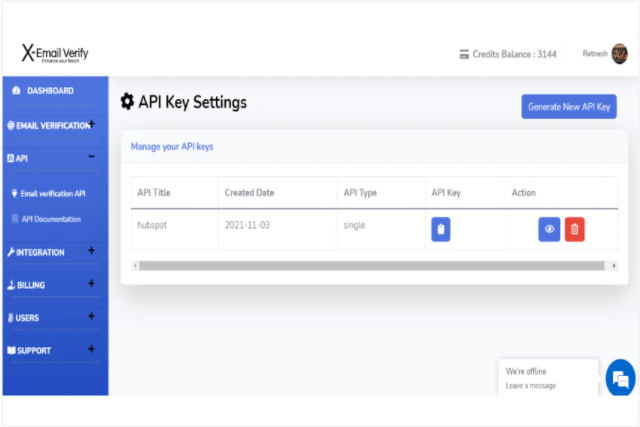This screenshot has width=640, height=427.
Task: Click the scrollbar right arrow
Action: [x=614, y=266]
